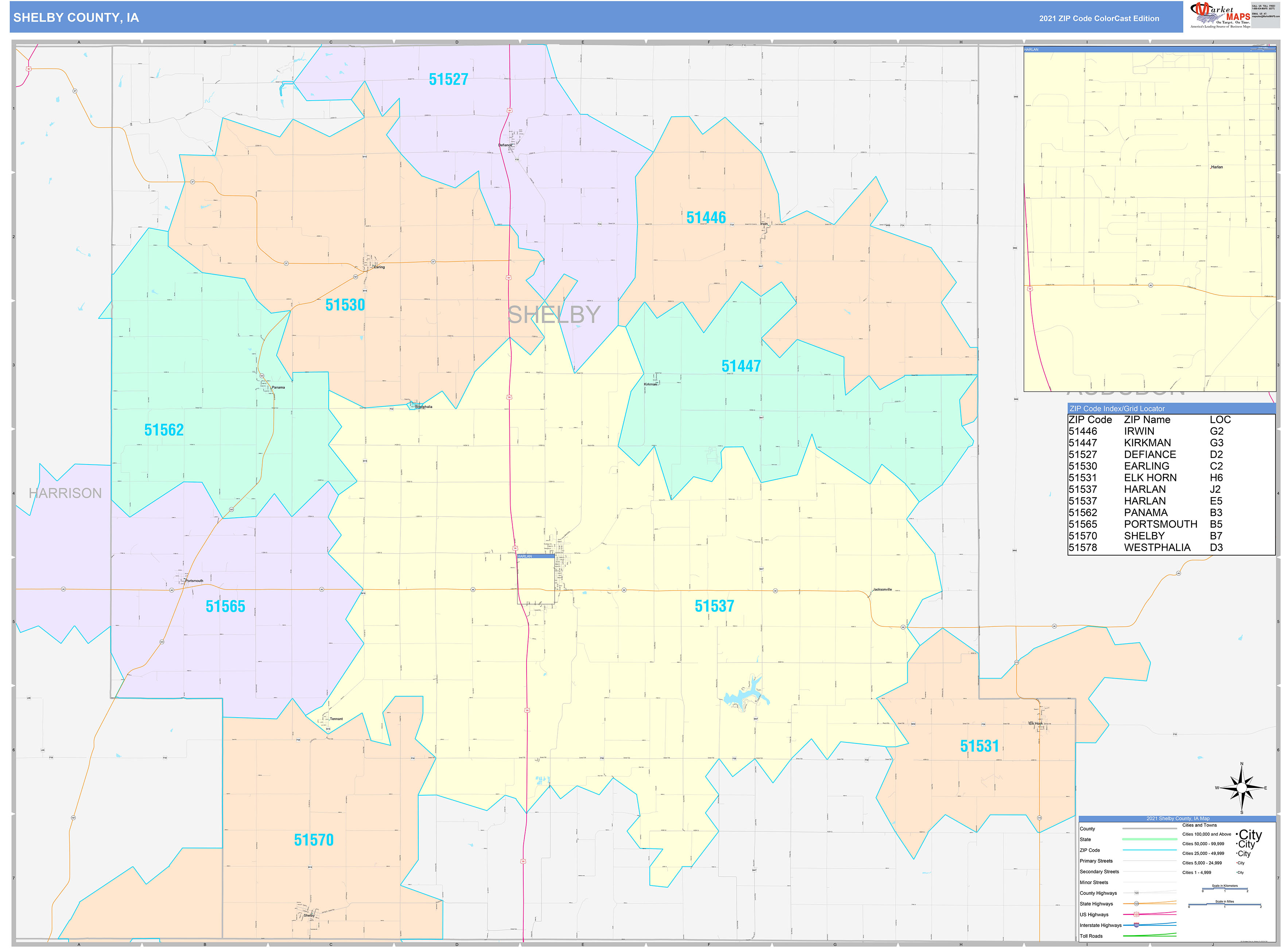Image resolution: width=1288 pixels, height=948 pixels.
Task: Click the US Highways legend symbol
Action: coord(1136,915)
